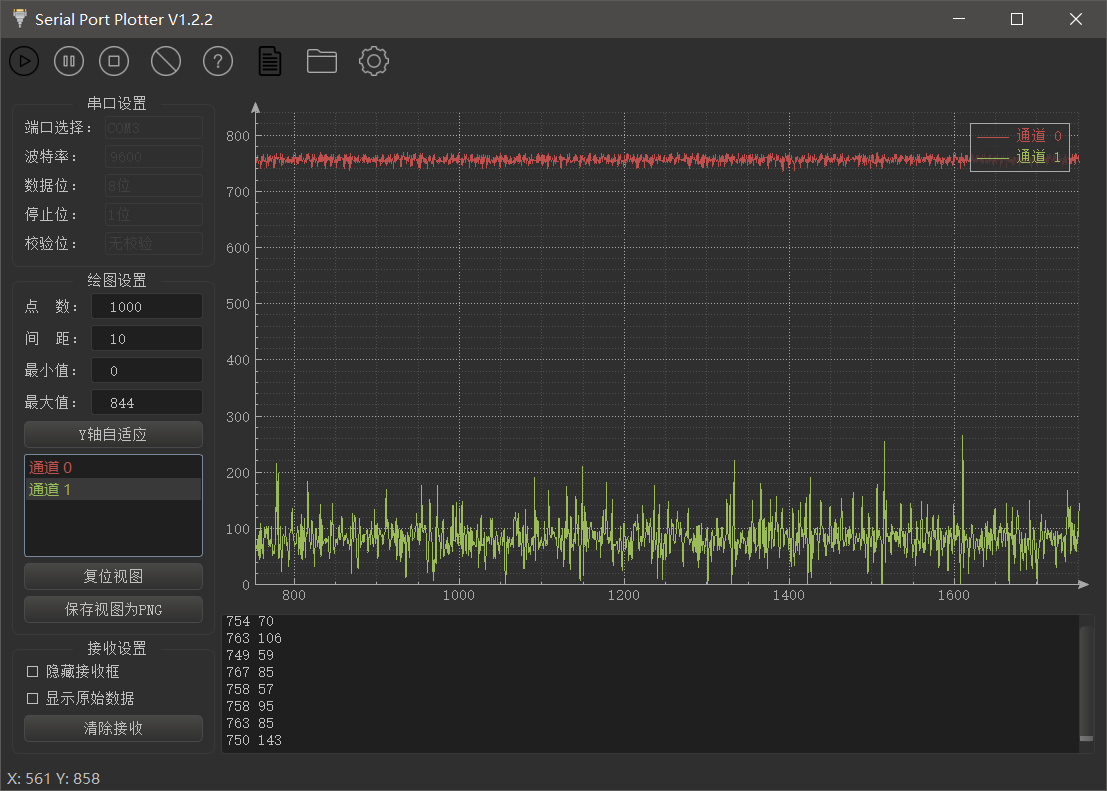Open the settings gear icon
This screenshot has width=1107, height=791.
tap(373, 61)
